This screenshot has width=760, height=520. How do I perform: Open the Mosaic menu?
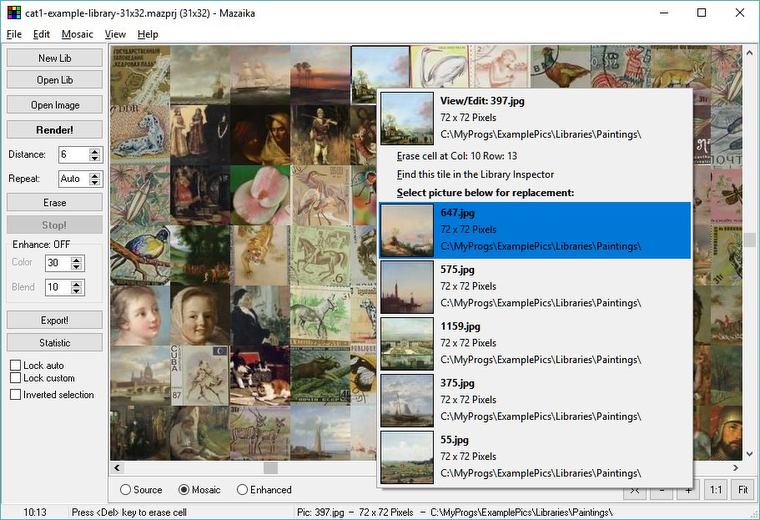click(77, 34)
